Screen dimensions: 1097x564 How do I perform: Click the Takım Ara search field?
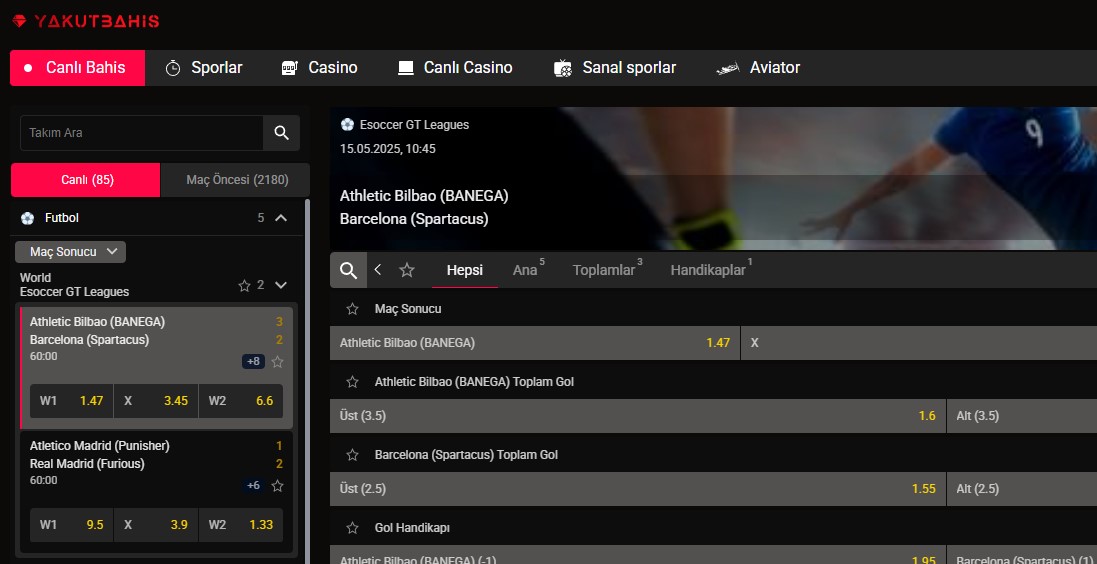(141, 133)
